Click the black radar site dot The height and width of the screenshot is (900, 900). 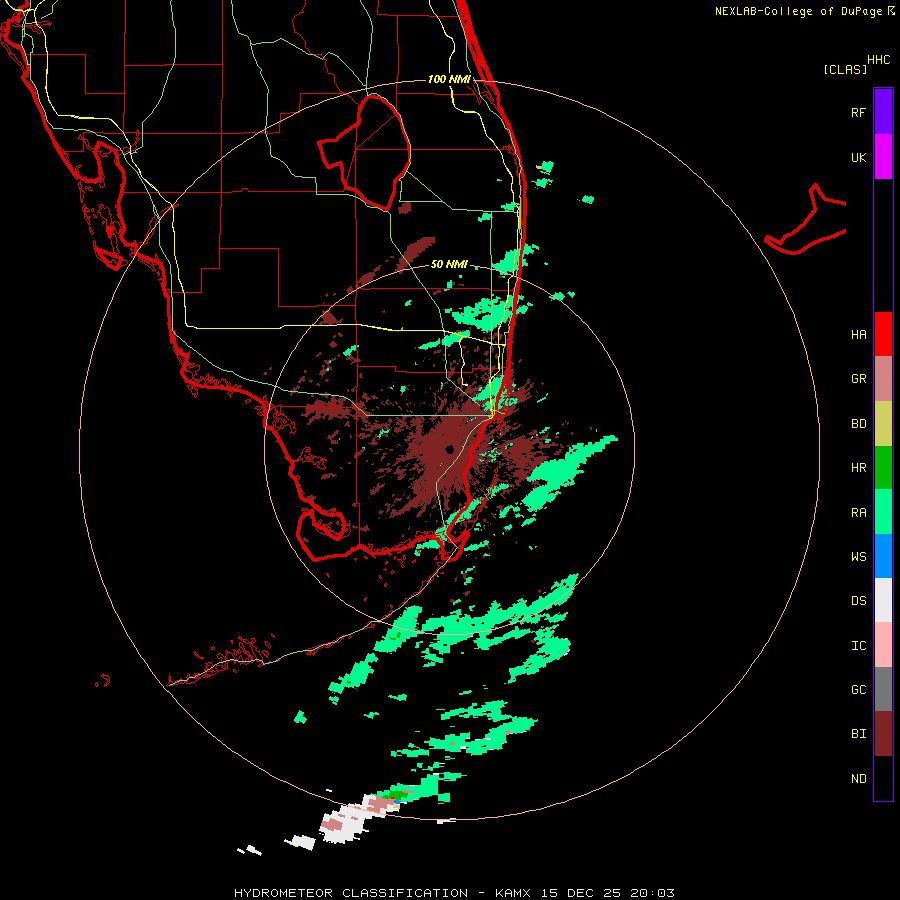(x=449, y=449)
